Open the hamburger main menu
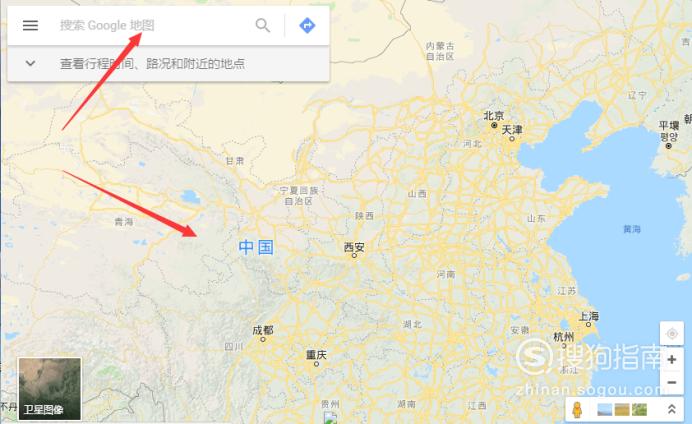Viewport: 692px width, 424px height. coord(30,26)
